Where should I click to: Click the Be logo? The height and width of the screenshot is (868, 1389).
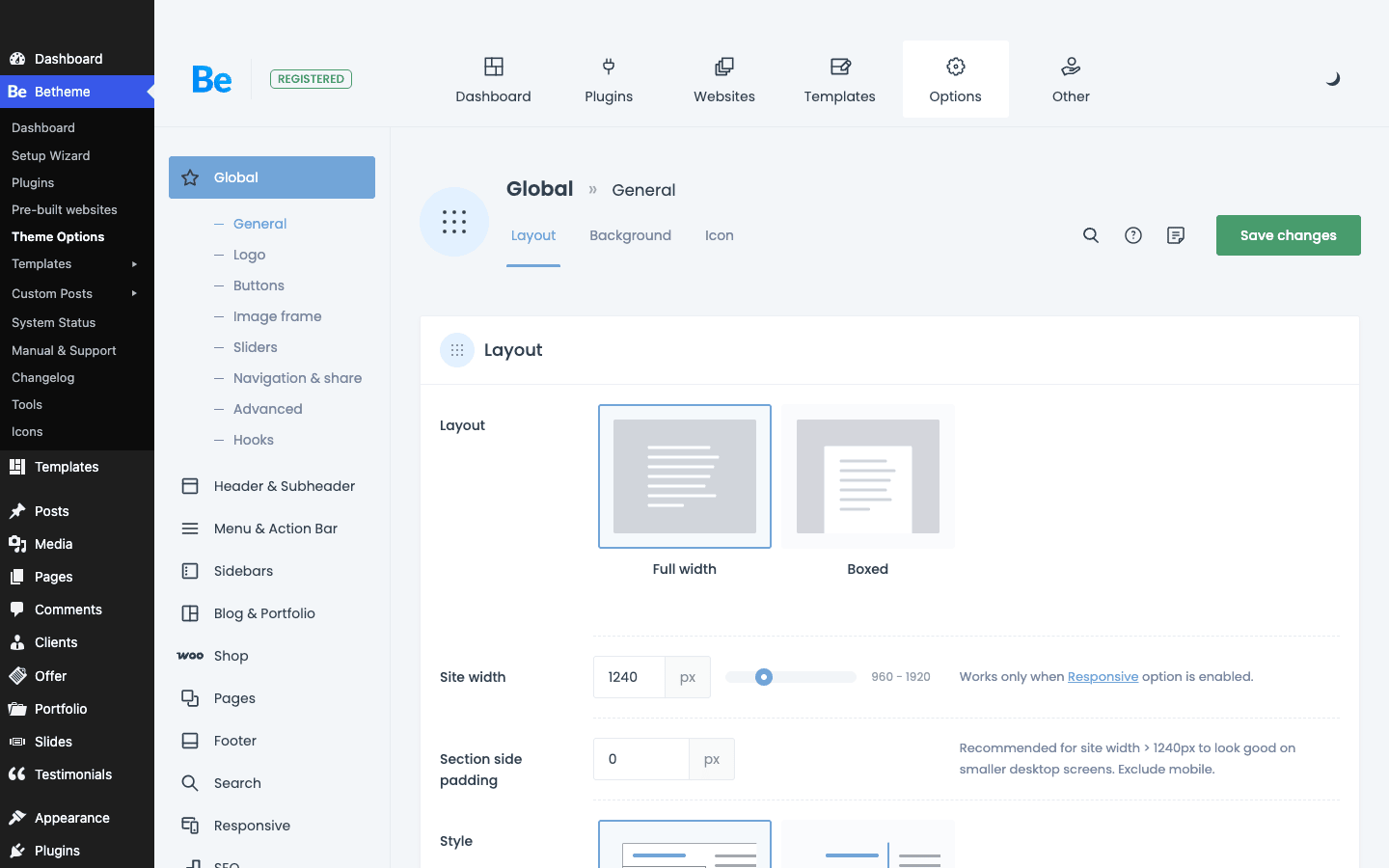[x=212, y=79]
